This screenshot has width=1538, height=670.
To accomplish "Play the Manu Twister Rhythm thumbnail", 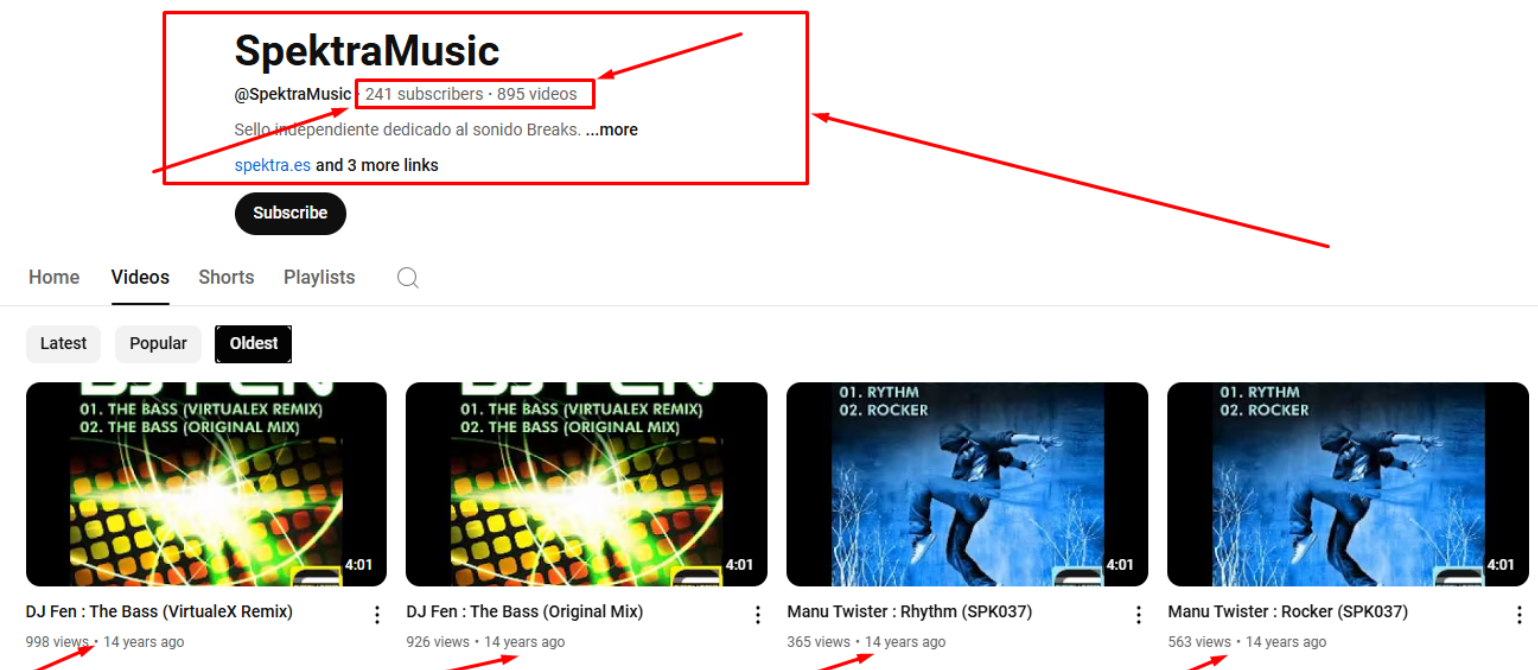I will pos(967,484).
